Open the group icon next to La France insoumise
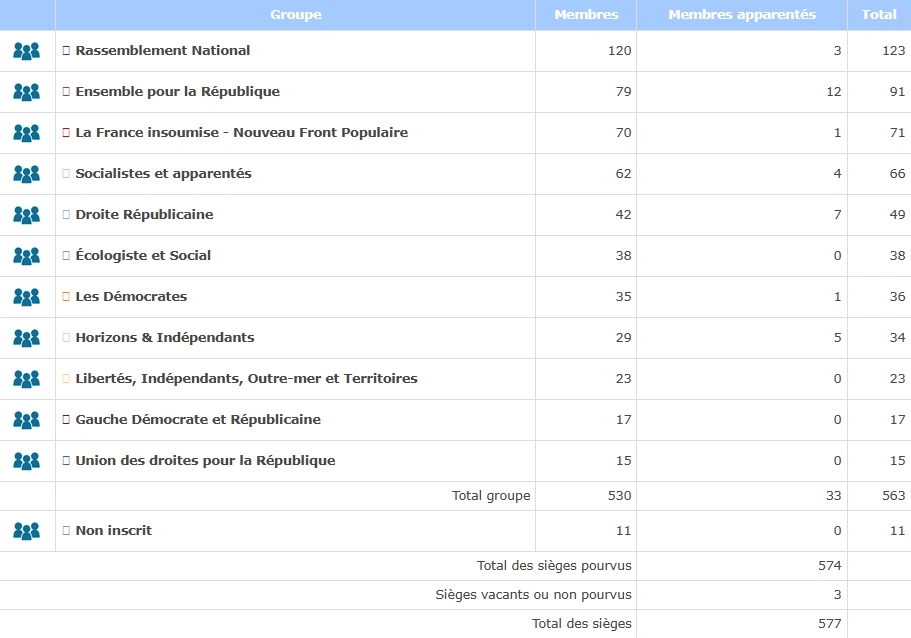Screen dimensions: 911x638 click(x=27, y=133)
